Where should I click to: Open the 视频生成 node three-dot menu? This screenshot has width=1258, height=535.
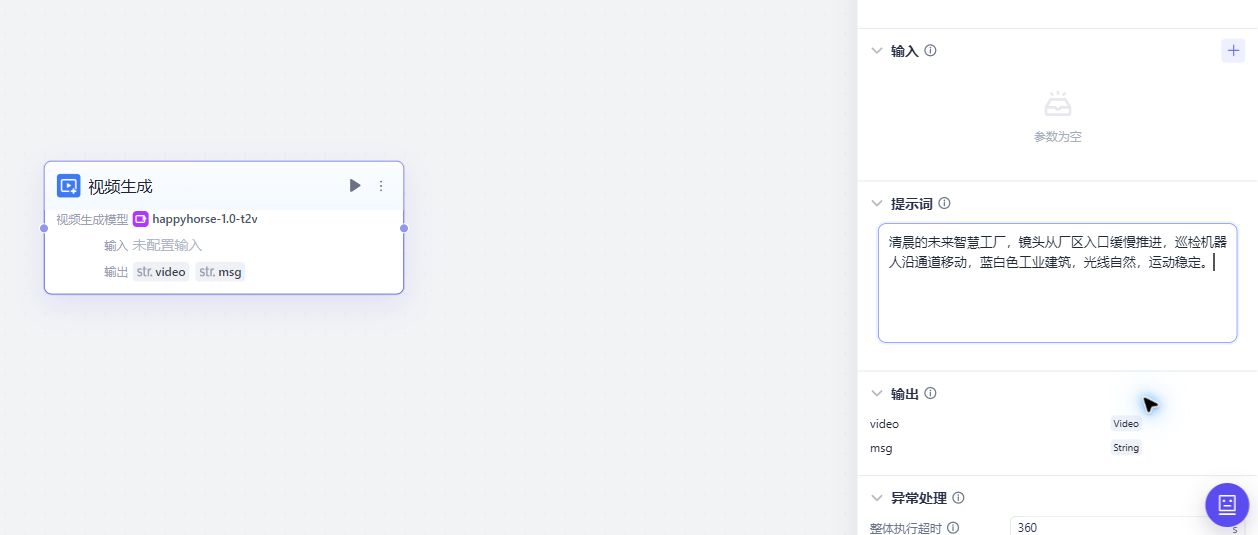click(x=381, y=185)
